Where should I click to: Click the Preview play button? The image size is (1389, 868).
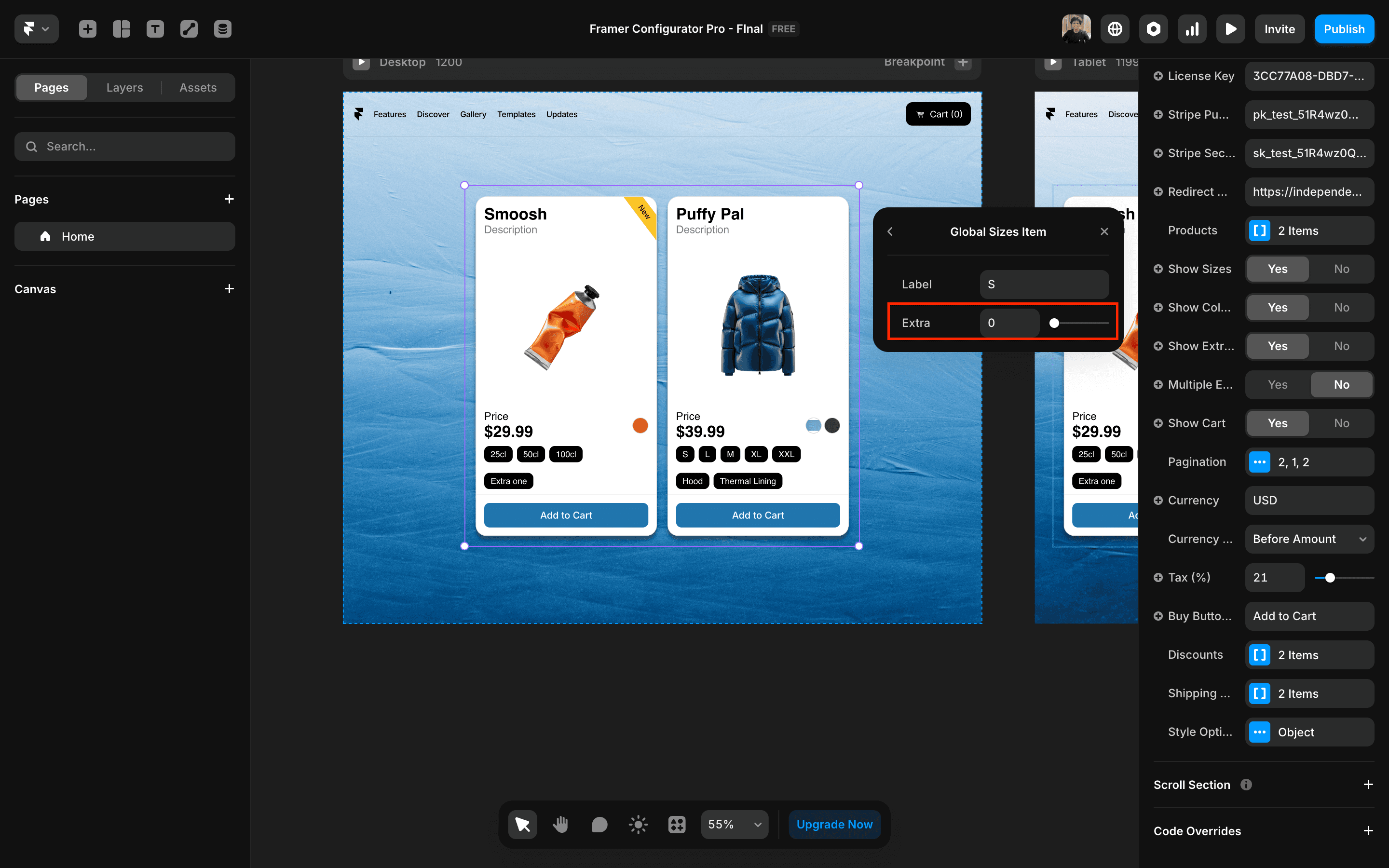[x=1231, y=29]
